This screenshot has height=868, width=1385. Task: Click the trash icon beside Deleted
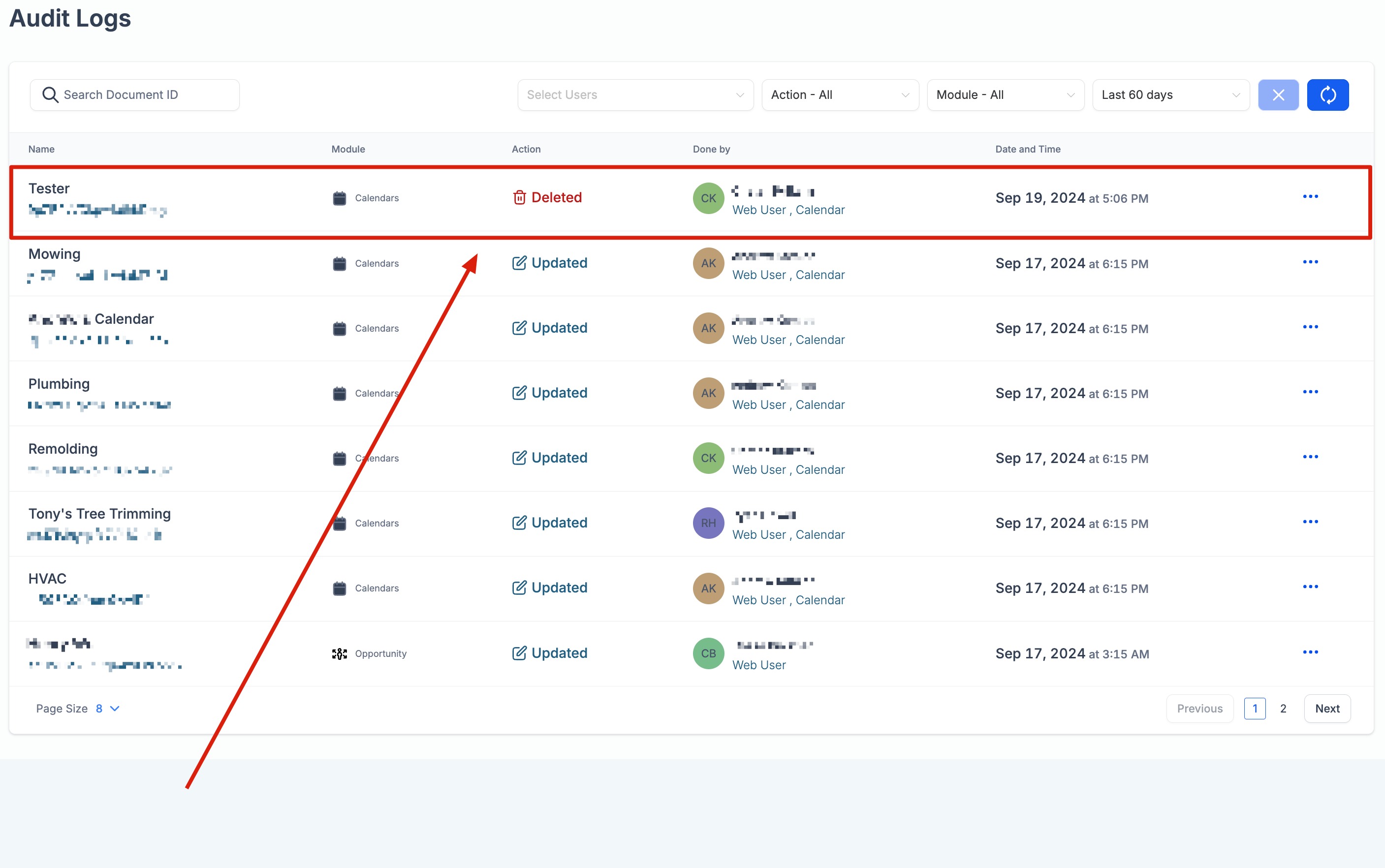click(519, 197)
